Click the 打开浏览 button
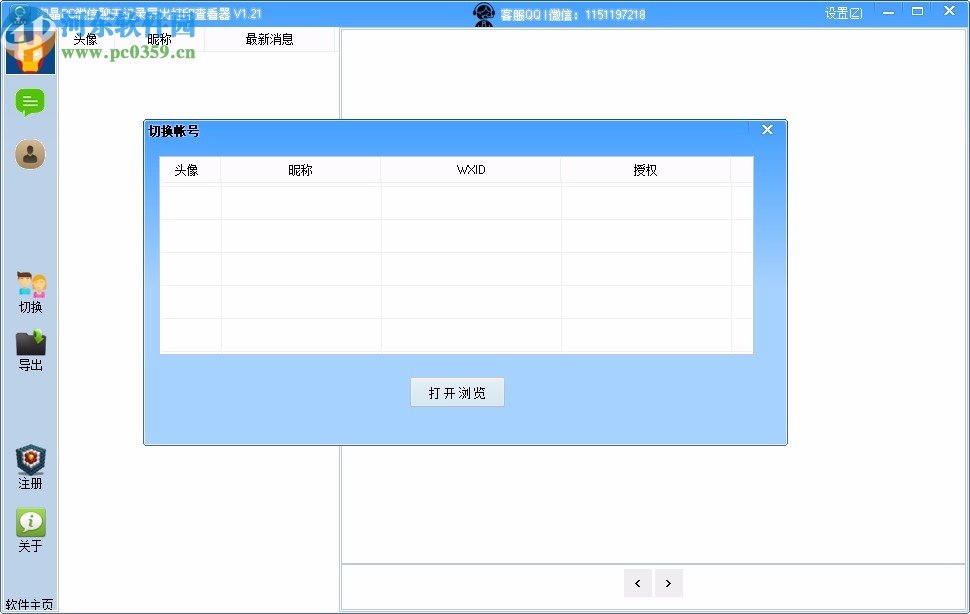 pos(457,392)
